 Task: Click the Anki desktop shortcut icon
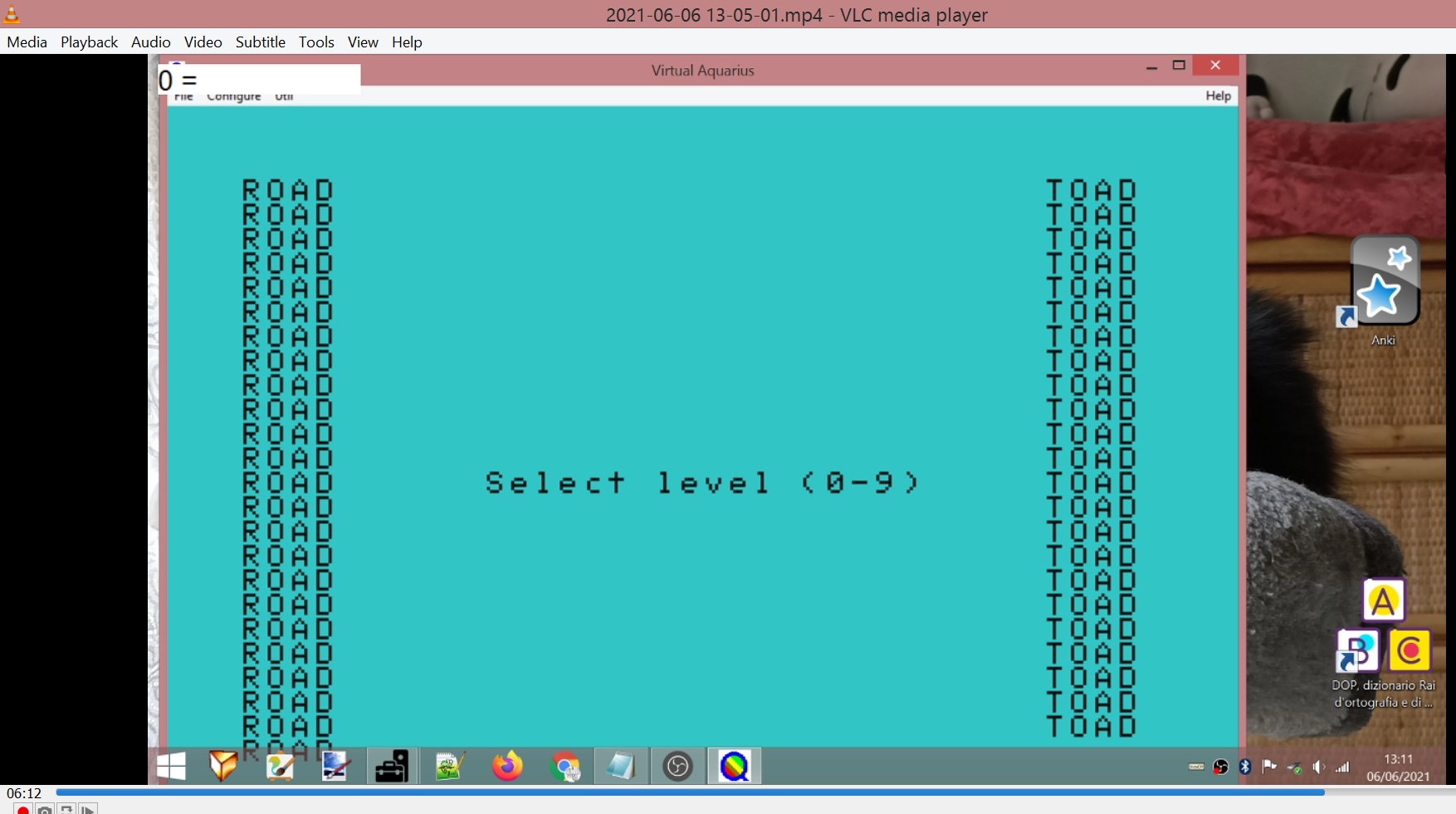(x=1383, y=282)
